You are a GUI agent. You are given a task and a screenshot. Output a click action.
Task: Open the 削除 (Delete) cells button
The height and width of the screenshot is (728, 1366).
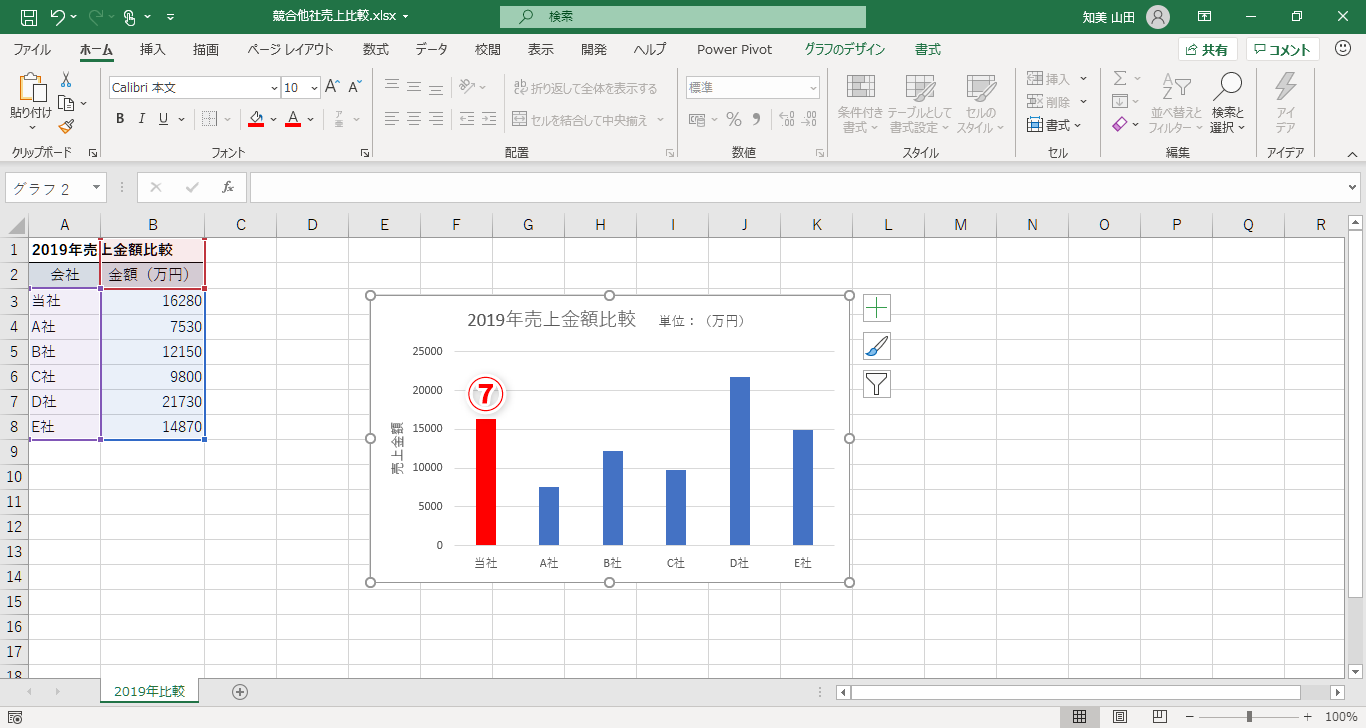pyautogui.click(x=1056, y=101)
